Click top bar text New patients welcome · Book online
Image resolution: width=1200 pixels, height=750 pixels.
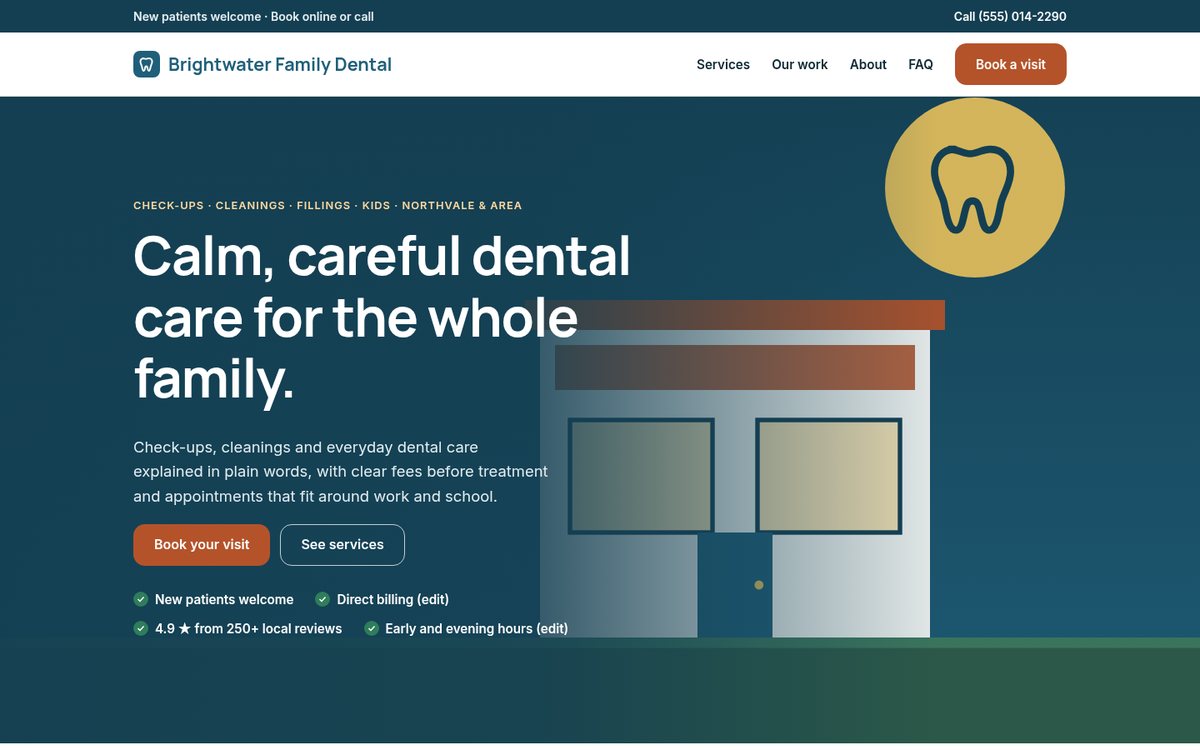click(x=253, y=16)
